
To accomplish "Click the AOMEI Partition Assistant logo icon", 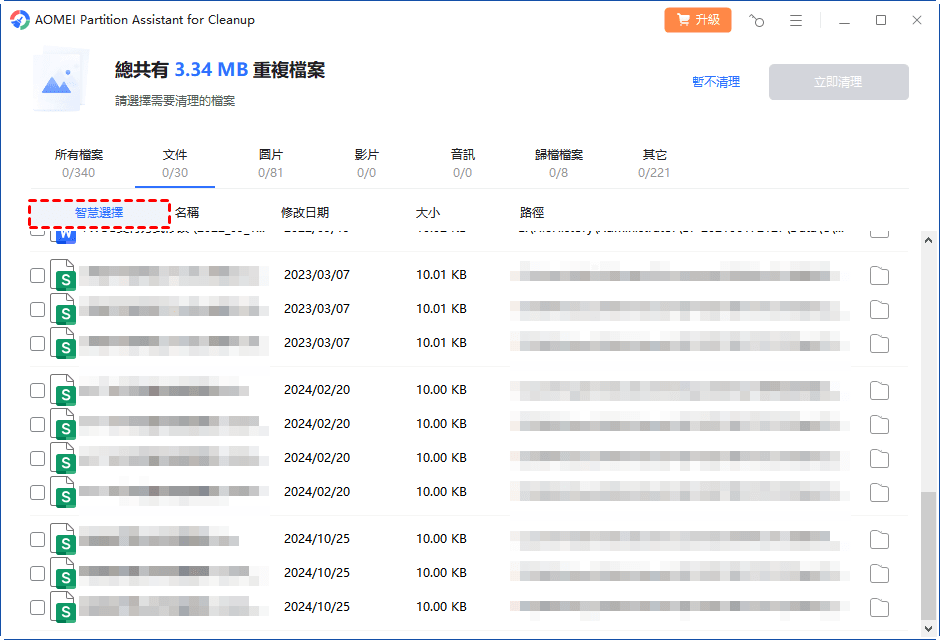I will click(20, 20).
